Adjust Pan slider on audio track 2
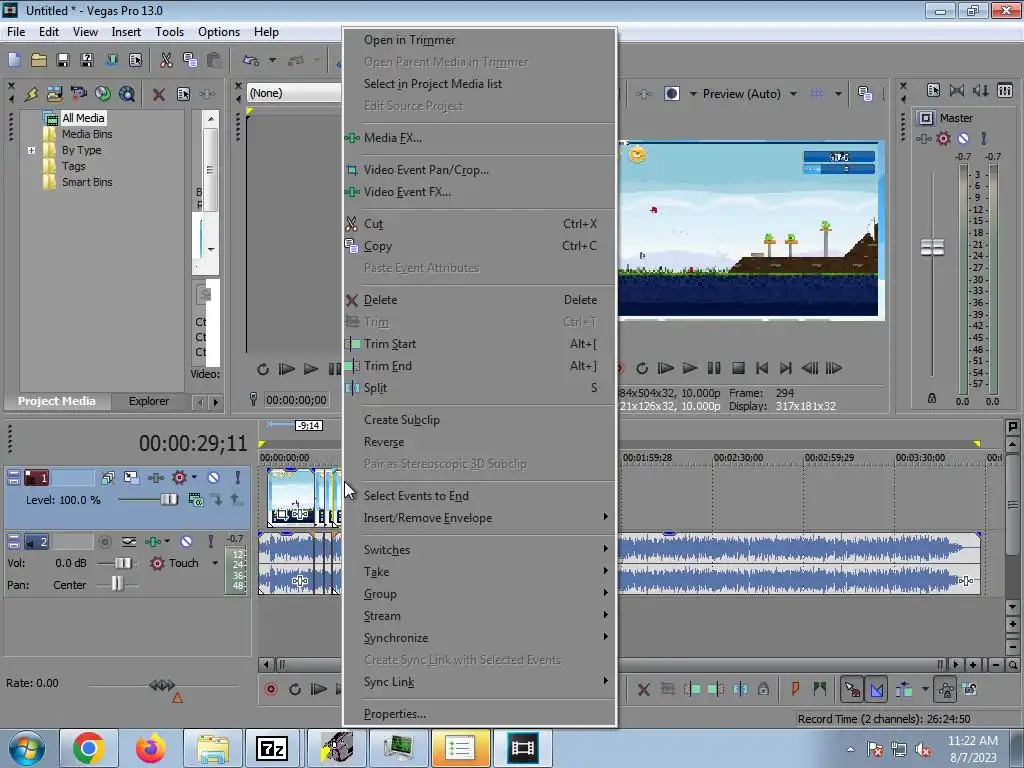 117,584
